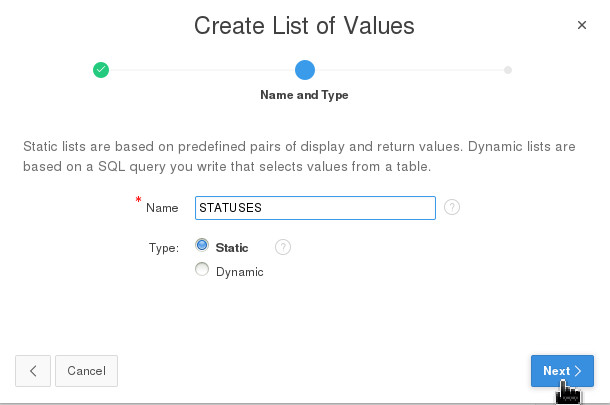Focus the Name field containing STATUSES
This screenshot has height=405, width=610.
tap(315, 208)
